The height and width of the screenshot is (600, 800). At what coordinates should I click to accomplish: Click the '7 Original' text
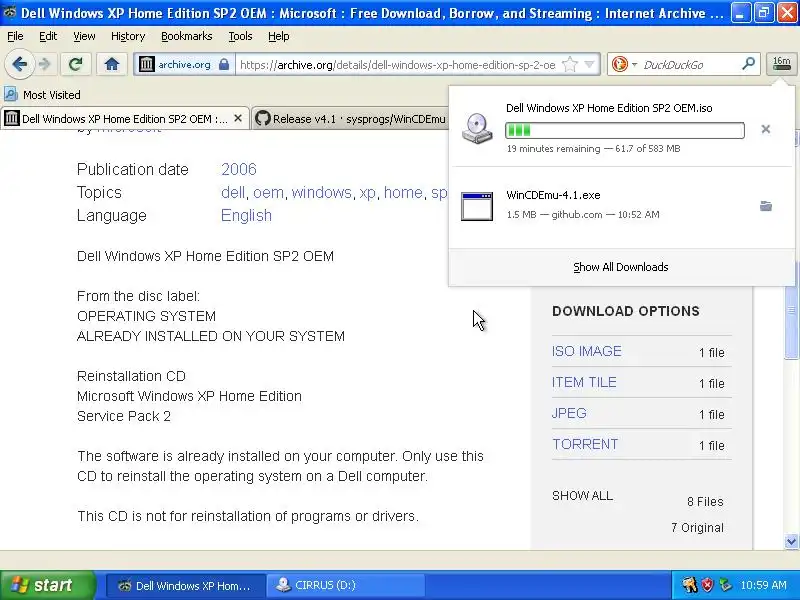coord(697,528)
